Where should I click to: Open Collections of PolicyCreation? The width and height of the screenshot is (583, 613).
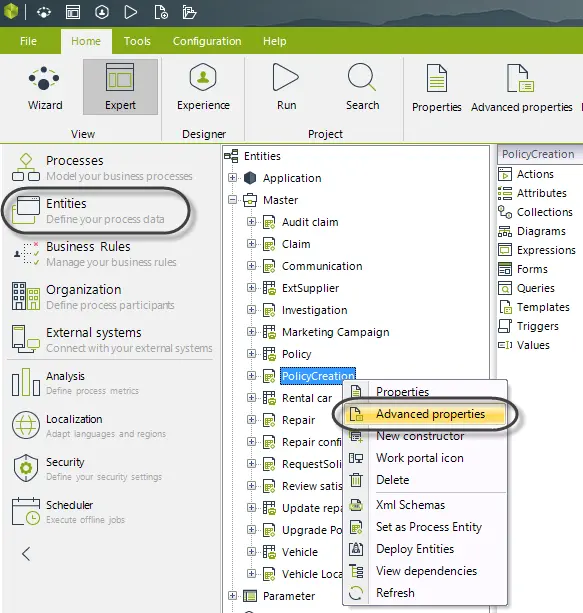535,212
